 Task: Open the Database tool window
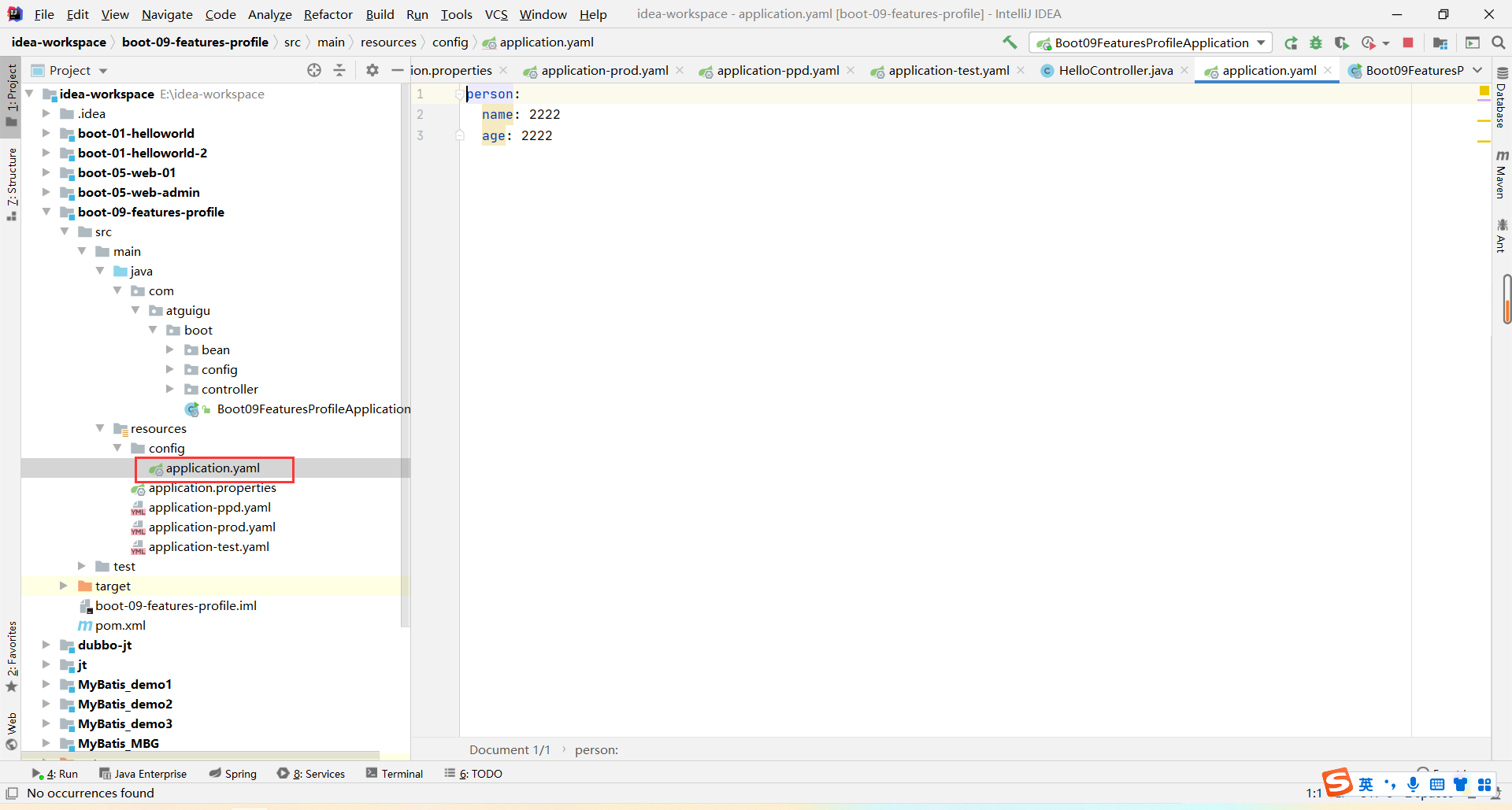click(1502, 98)
